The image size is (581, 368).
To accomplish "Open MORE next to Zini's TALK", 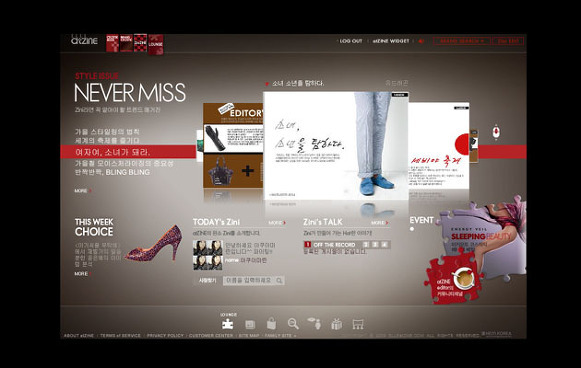I will coord(379,223).
